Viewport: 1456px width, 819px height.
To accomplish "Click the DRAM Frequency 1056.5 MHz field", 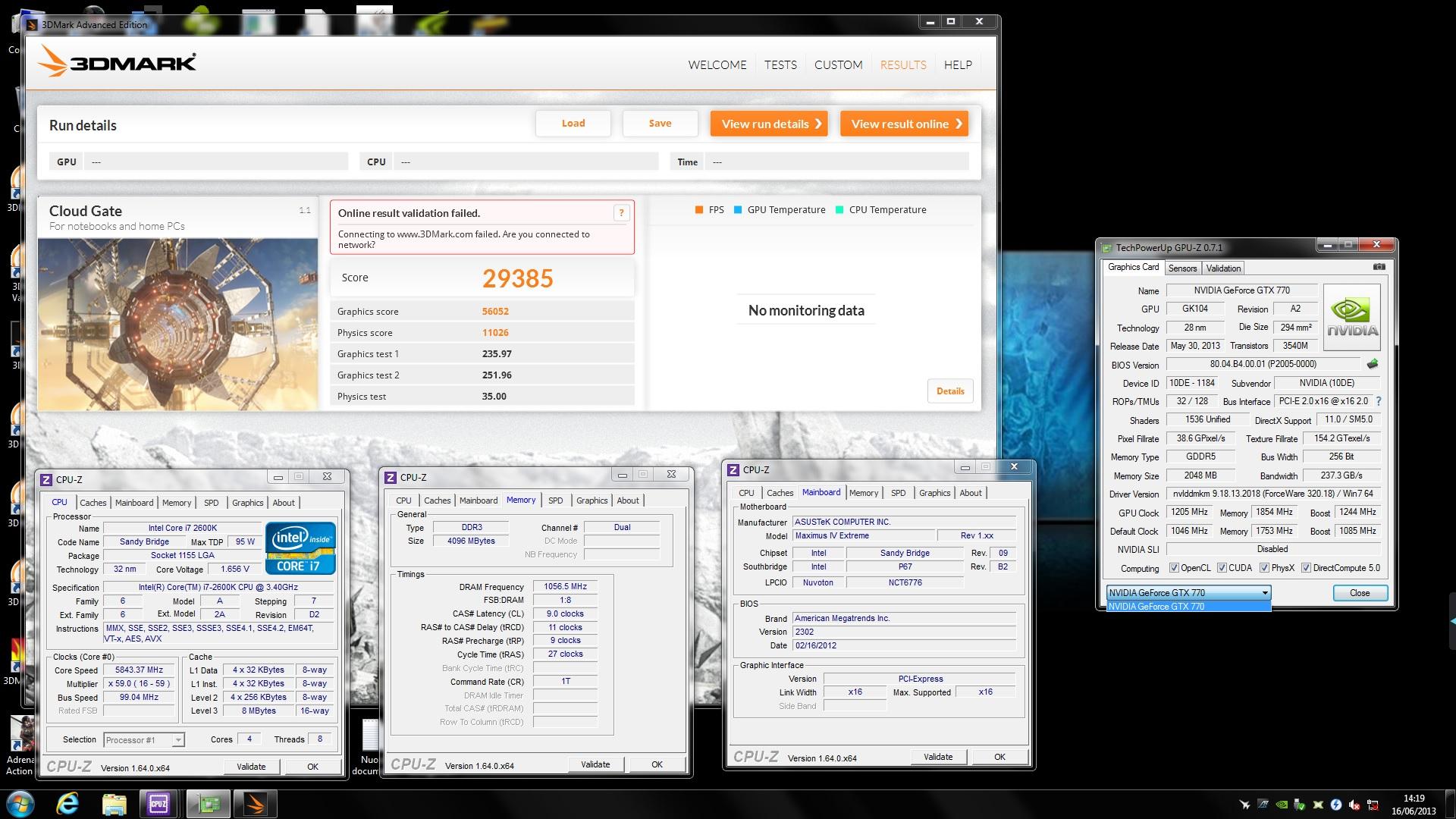I will coord(566,586).
